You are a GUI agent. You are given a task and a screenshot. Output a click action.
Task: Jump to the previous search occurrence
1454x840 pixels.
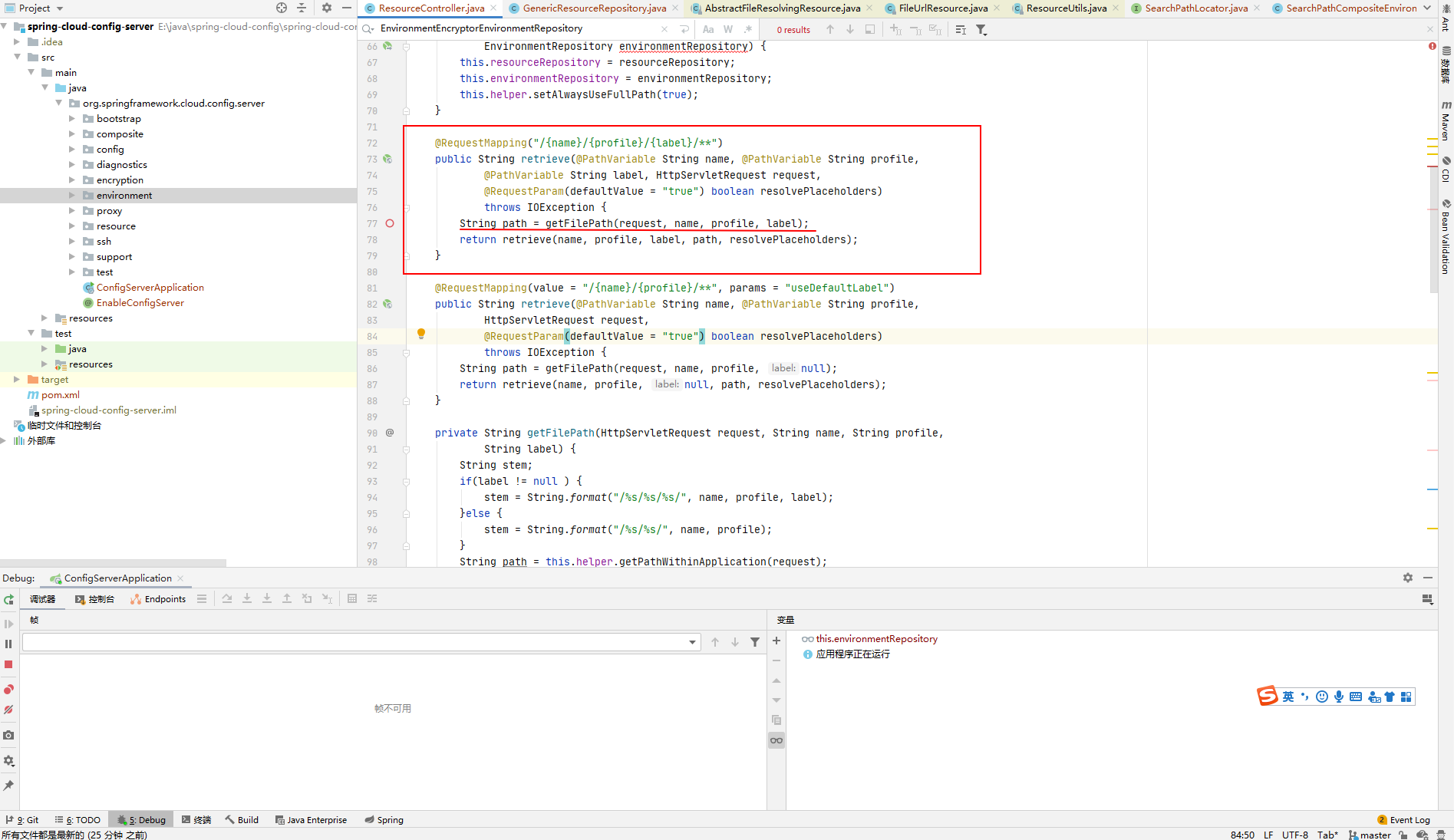click(830, 29)
